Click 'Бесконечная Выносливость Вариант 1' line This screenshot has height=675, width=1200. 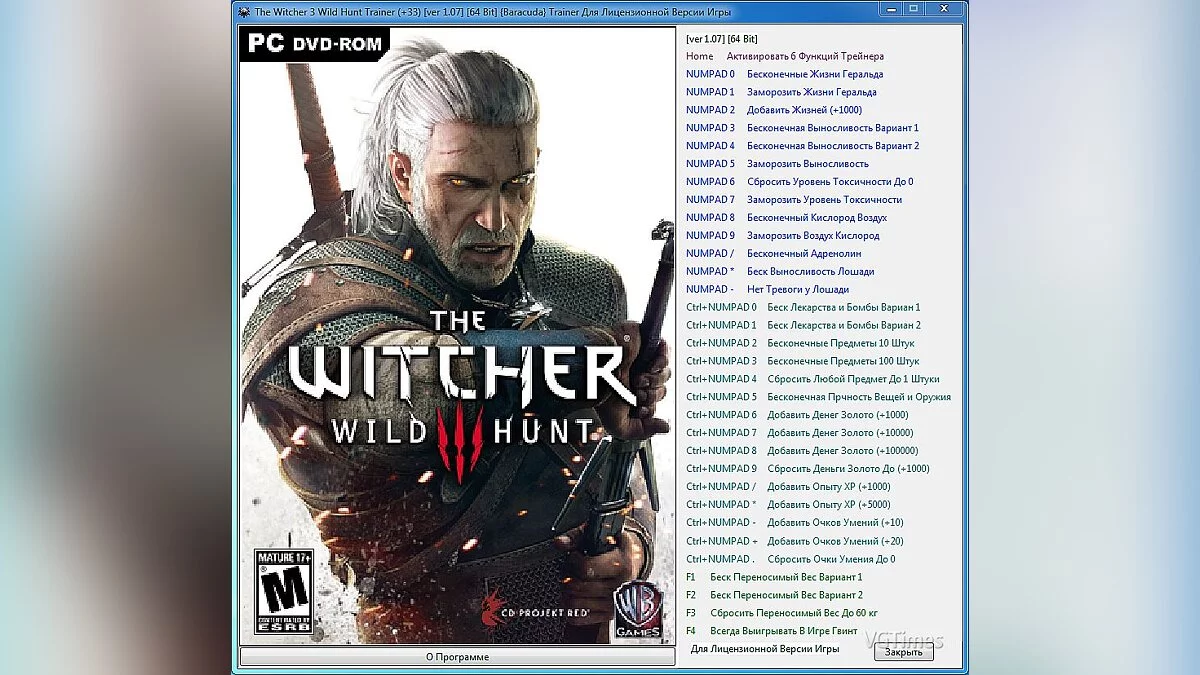click(833, 128)
